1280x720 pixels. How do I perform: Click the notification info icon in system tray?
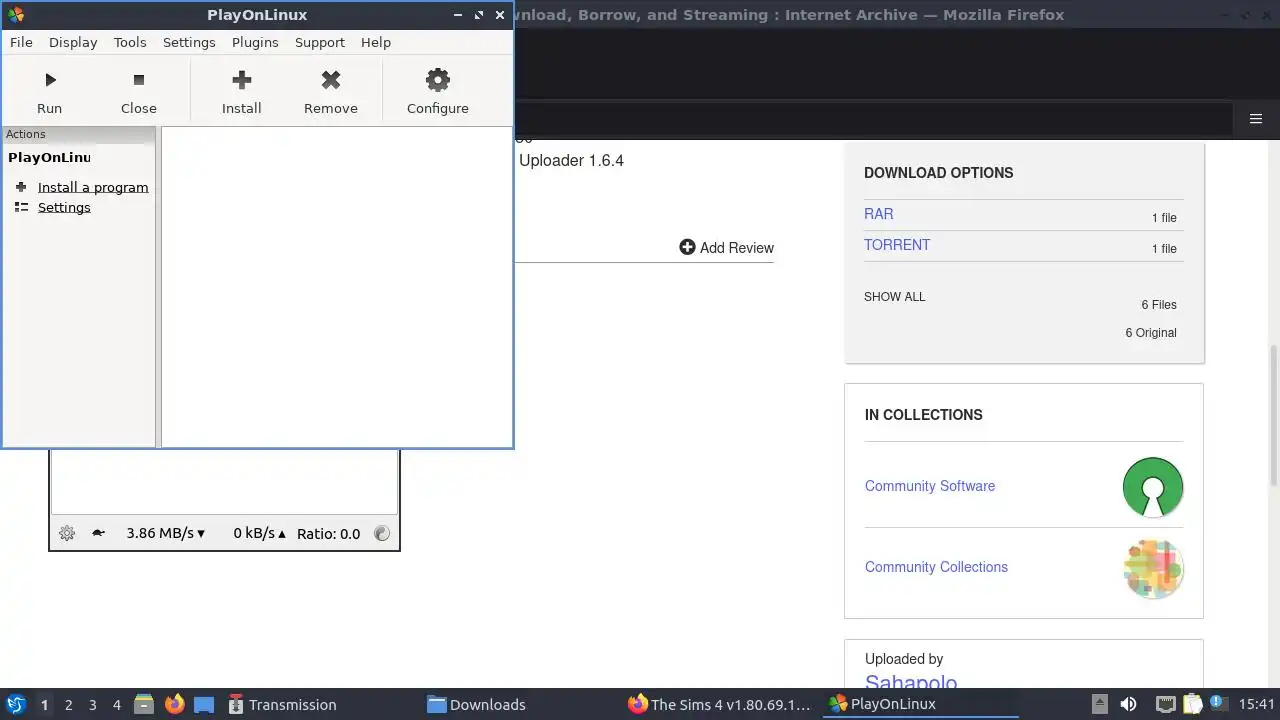pos(1218,704)
